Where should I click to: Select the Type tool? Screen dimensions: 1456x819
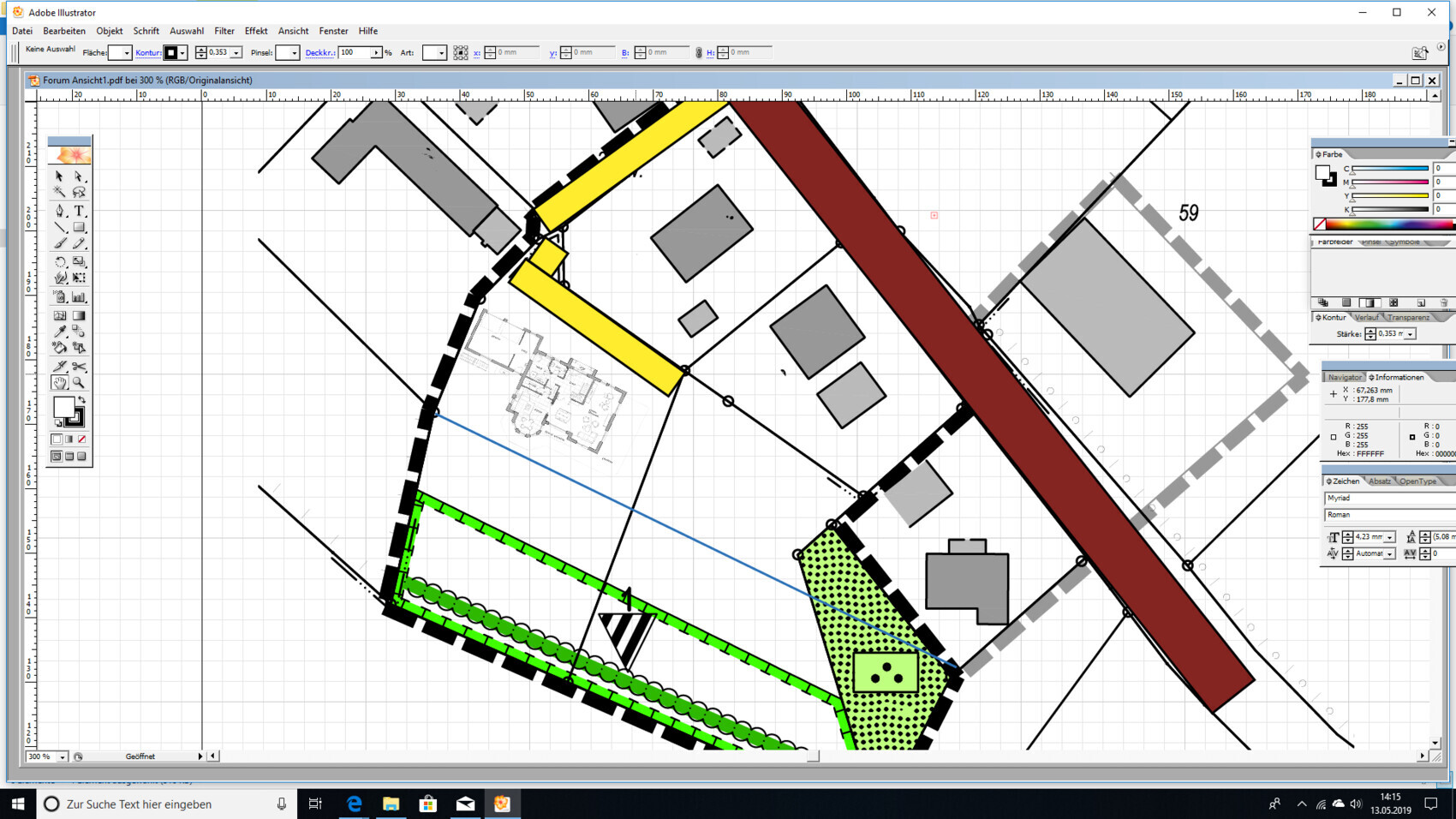[78, 210]
